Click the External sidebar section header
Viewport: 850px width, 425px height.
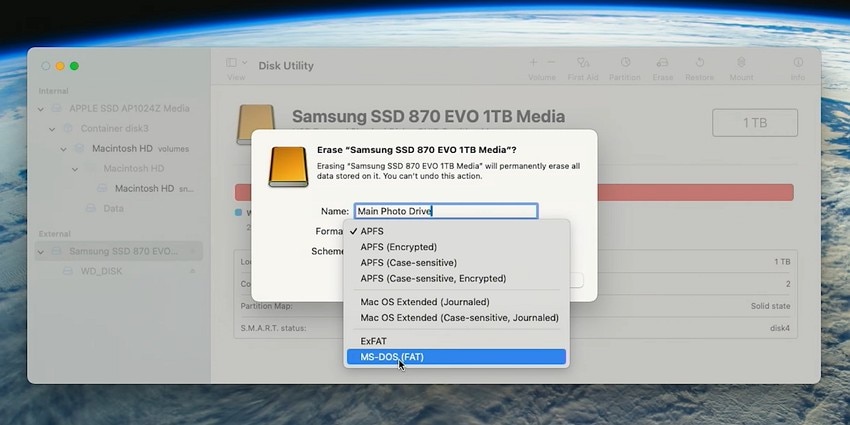(x=55, y=234)
